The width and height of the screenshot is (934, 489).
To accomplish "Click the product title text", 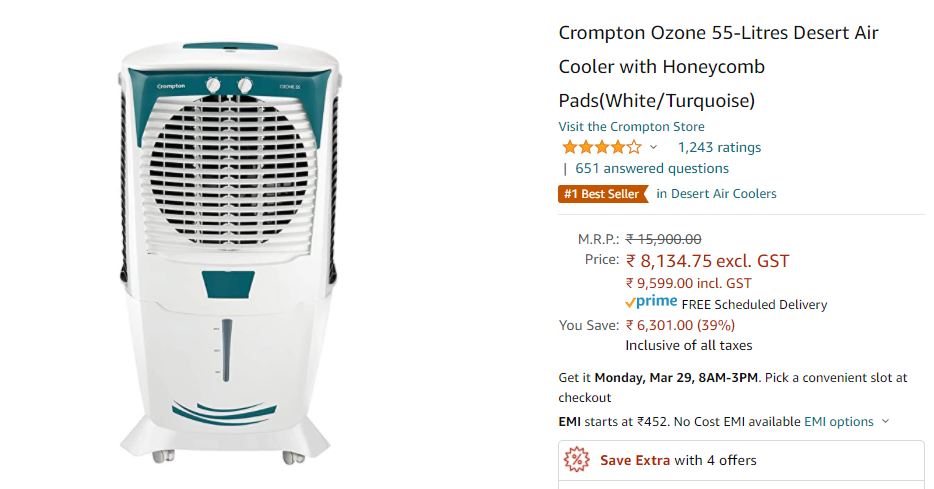I will 718,67.
